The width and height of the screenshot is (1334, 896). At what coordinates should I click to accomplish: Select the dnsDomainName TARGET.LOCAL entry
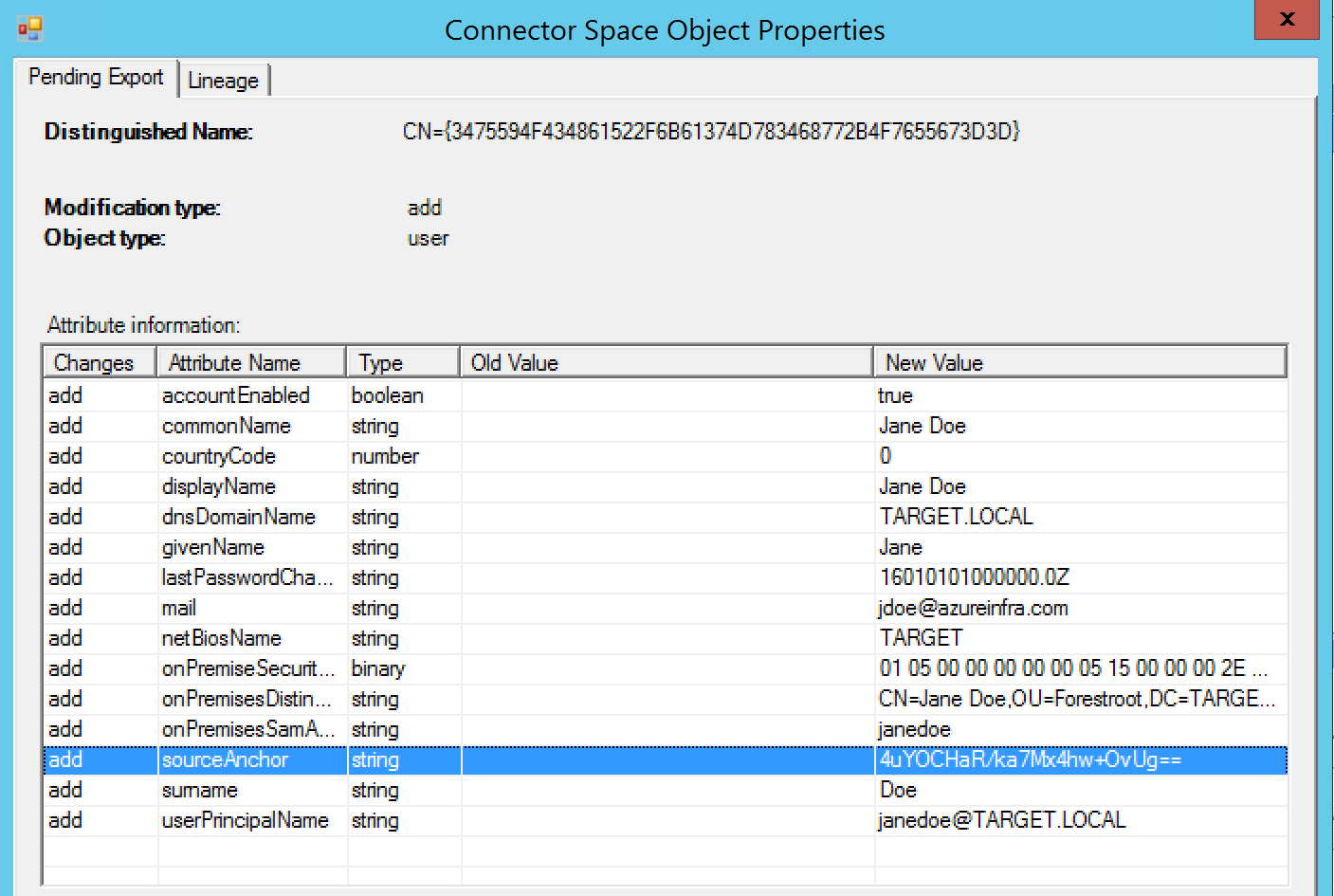pos(957,517)
